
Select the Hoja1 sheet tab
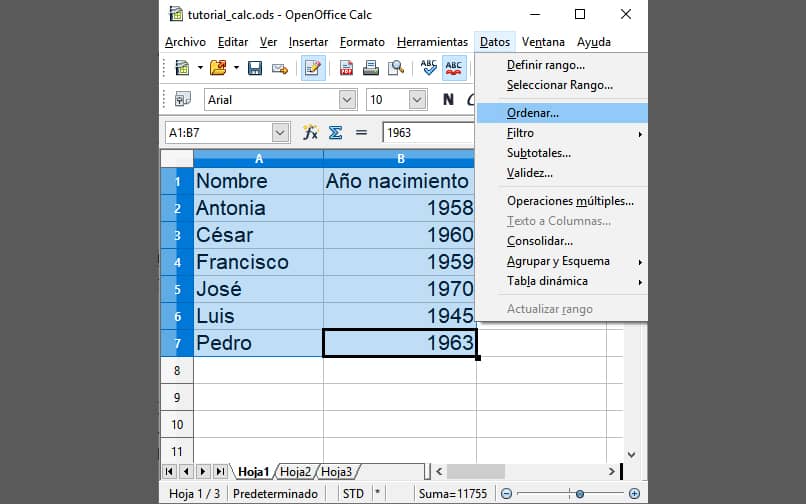[254, 472]
